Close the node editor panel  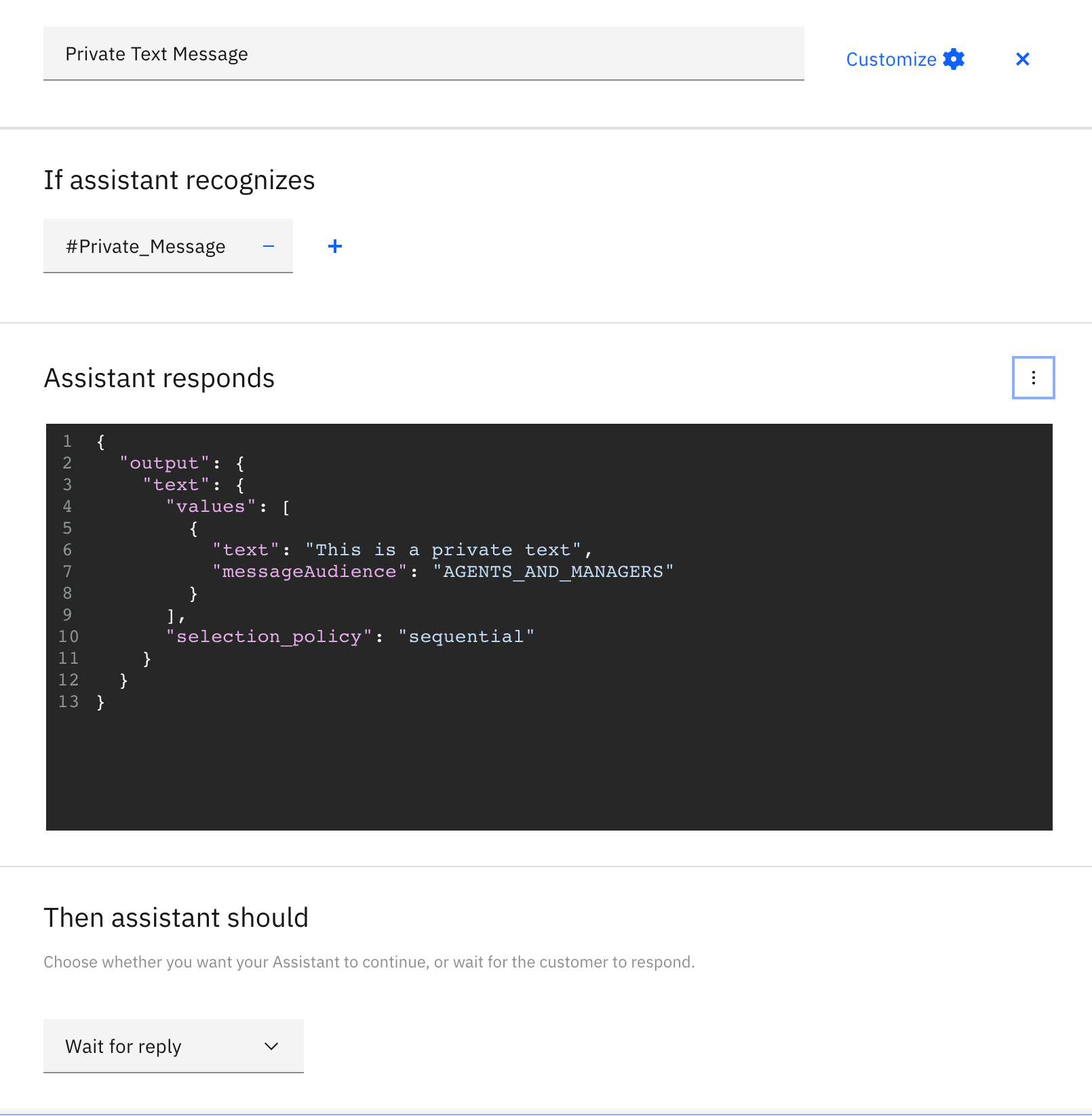1023,59
